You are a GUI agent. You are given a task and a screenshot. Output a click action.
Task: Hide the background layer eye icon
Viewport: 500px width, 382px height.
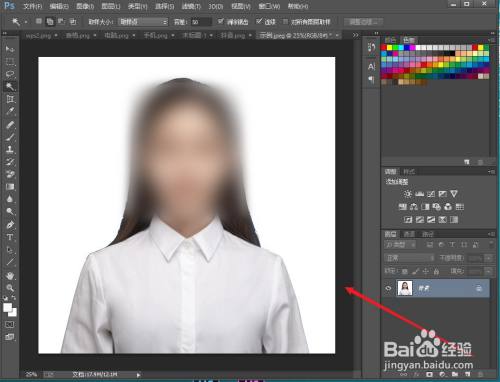[388, 288]
